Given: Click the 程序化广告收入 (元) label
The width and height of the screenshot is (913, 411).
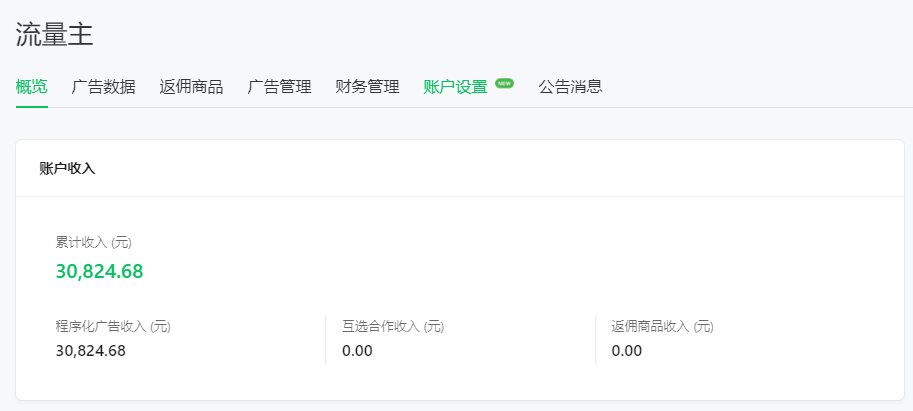Looking at the screenshot, I should [113, 327].
